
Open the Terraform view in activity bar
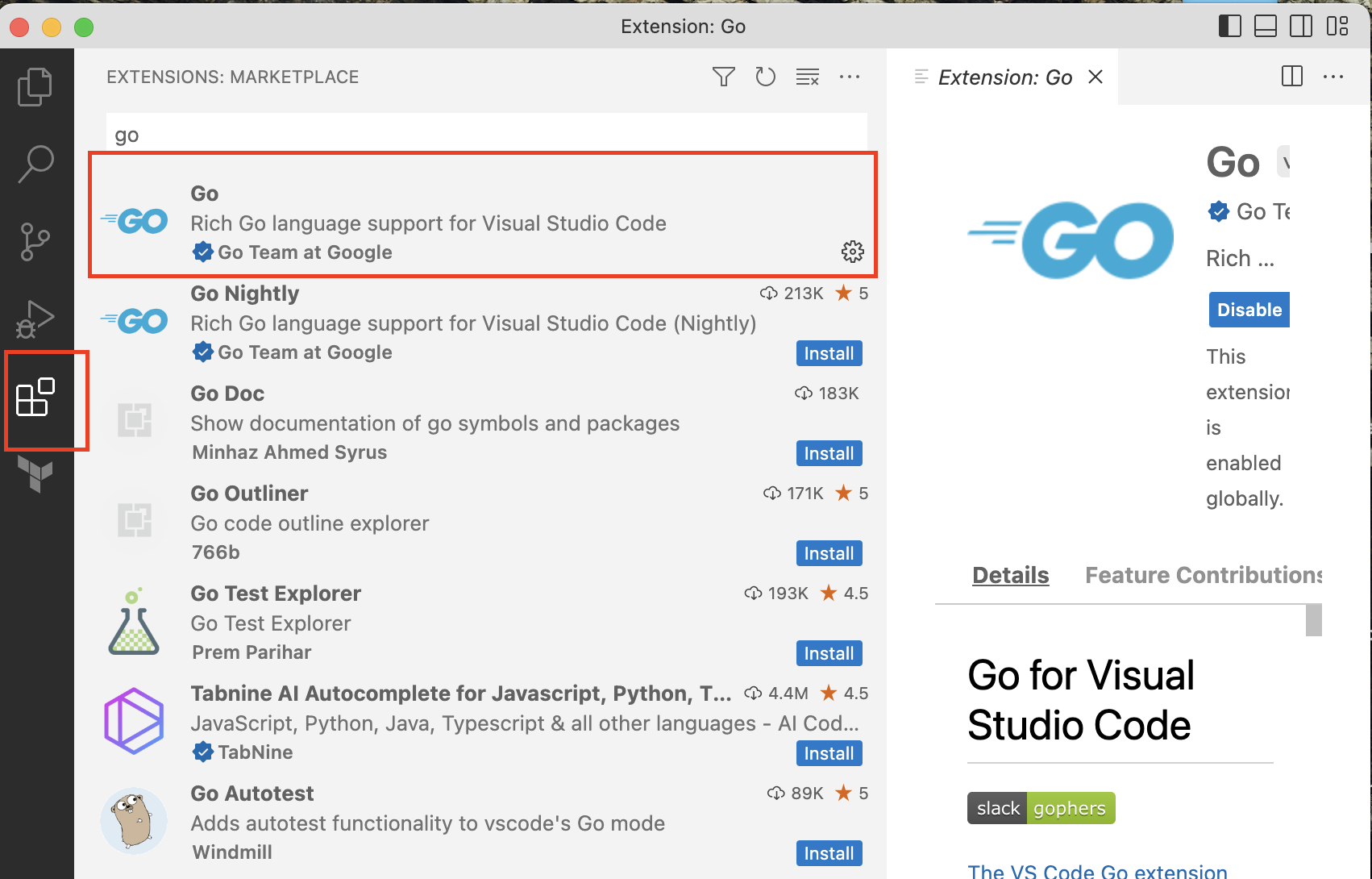35,473
